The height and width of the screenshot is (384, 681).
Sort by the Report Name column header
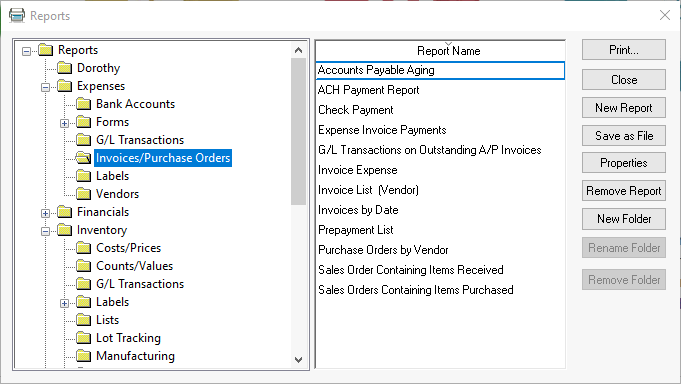pyautogui.click(x=440, y=51)
